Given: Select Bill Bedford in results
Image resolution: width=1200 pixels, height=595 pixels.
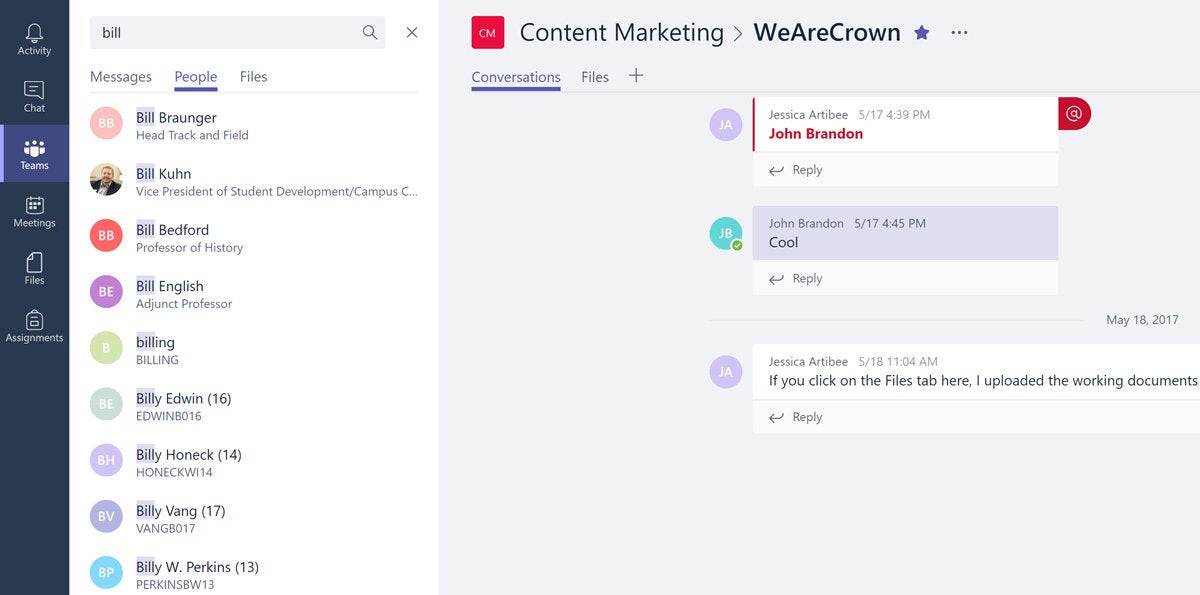Looking at the screenshot, I should [x=254, y=237].
